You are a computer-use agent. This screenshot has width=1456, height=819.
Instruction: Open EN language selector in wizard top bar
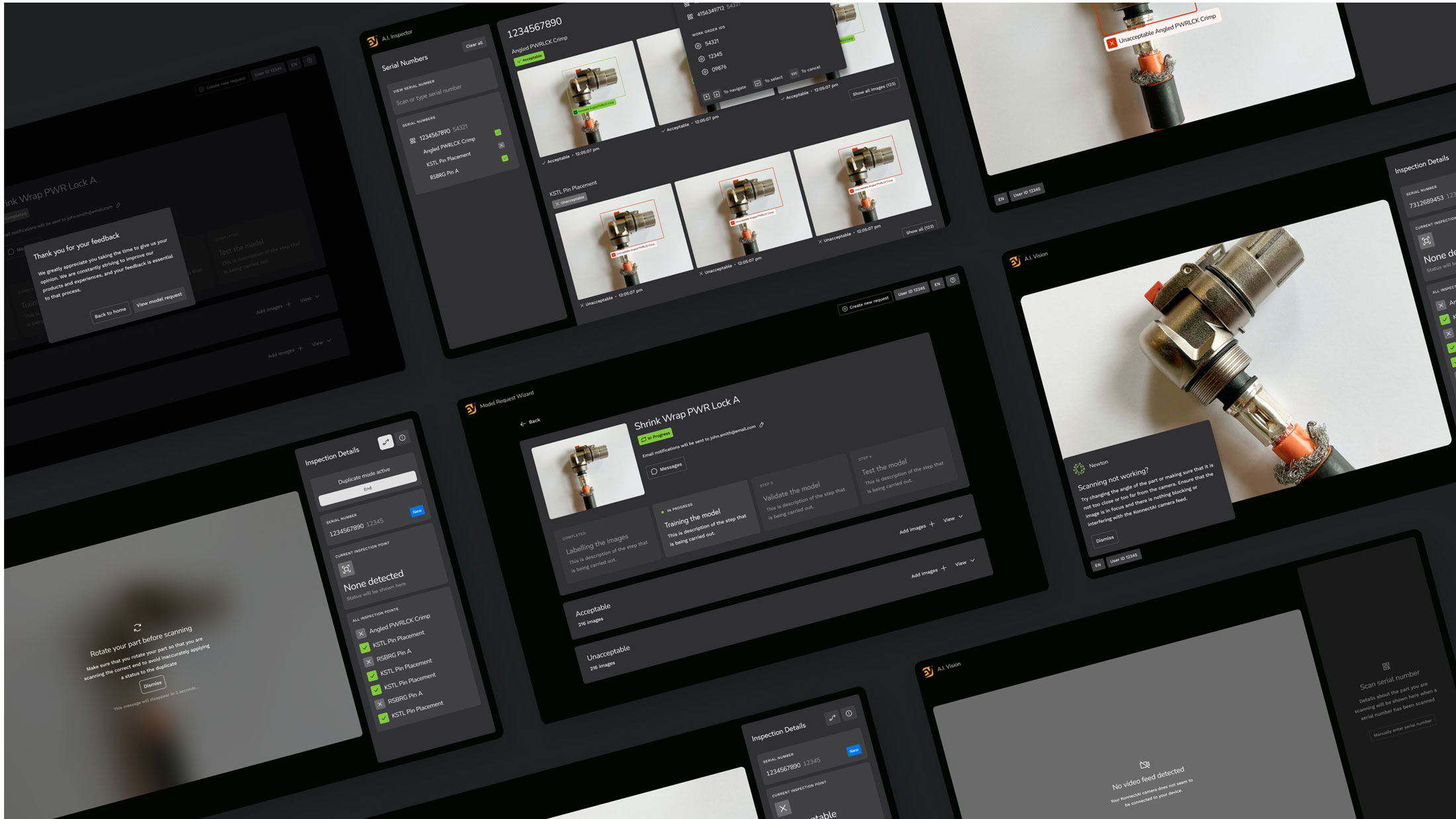tap(937, 284)
